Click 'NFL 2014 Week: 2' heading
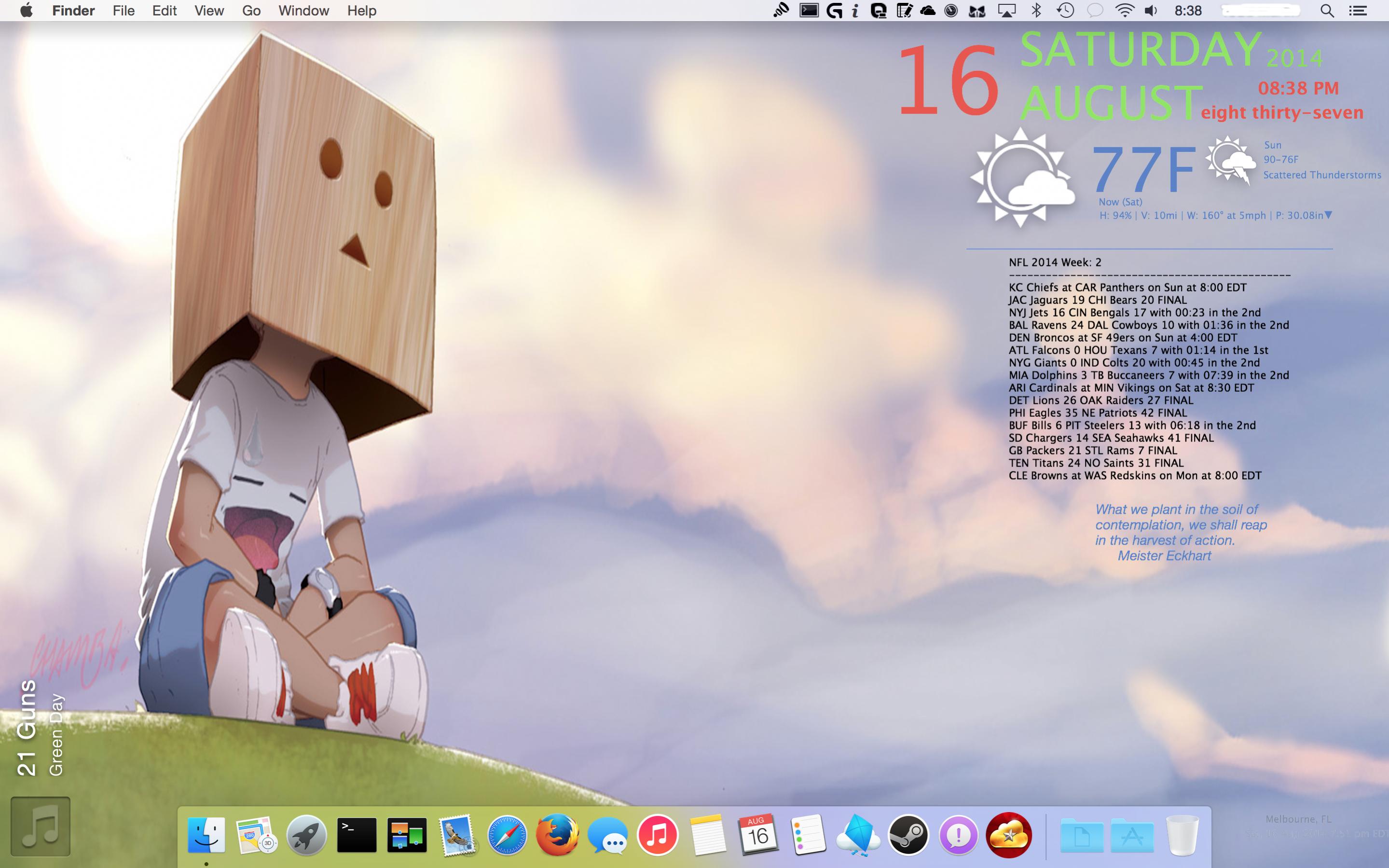1389x868 pixels. 1055,262
